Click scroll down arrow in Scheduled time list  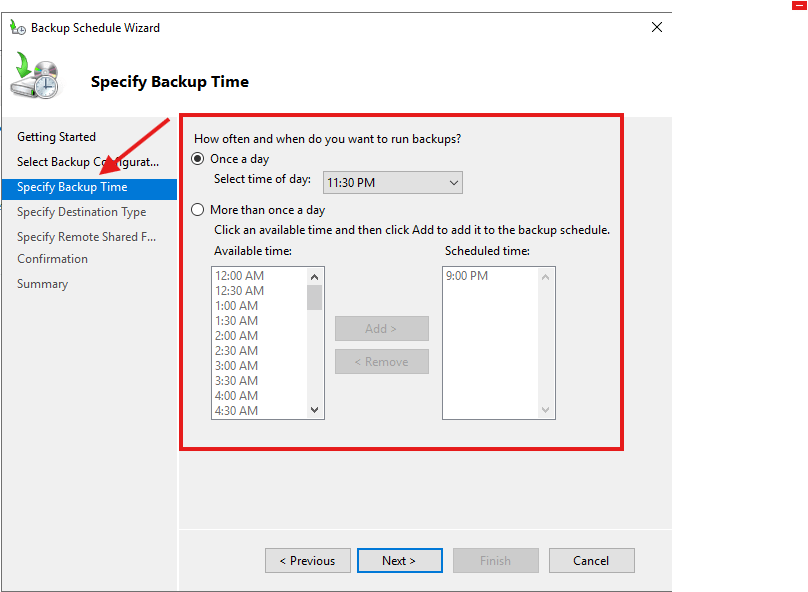pyautogui.click(x=546, y=410)
